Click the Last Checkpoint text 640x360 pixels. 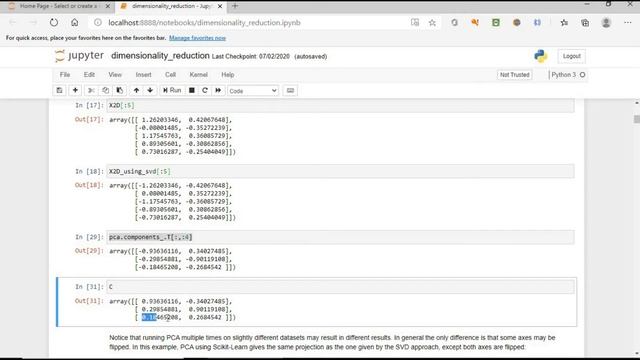251,56
